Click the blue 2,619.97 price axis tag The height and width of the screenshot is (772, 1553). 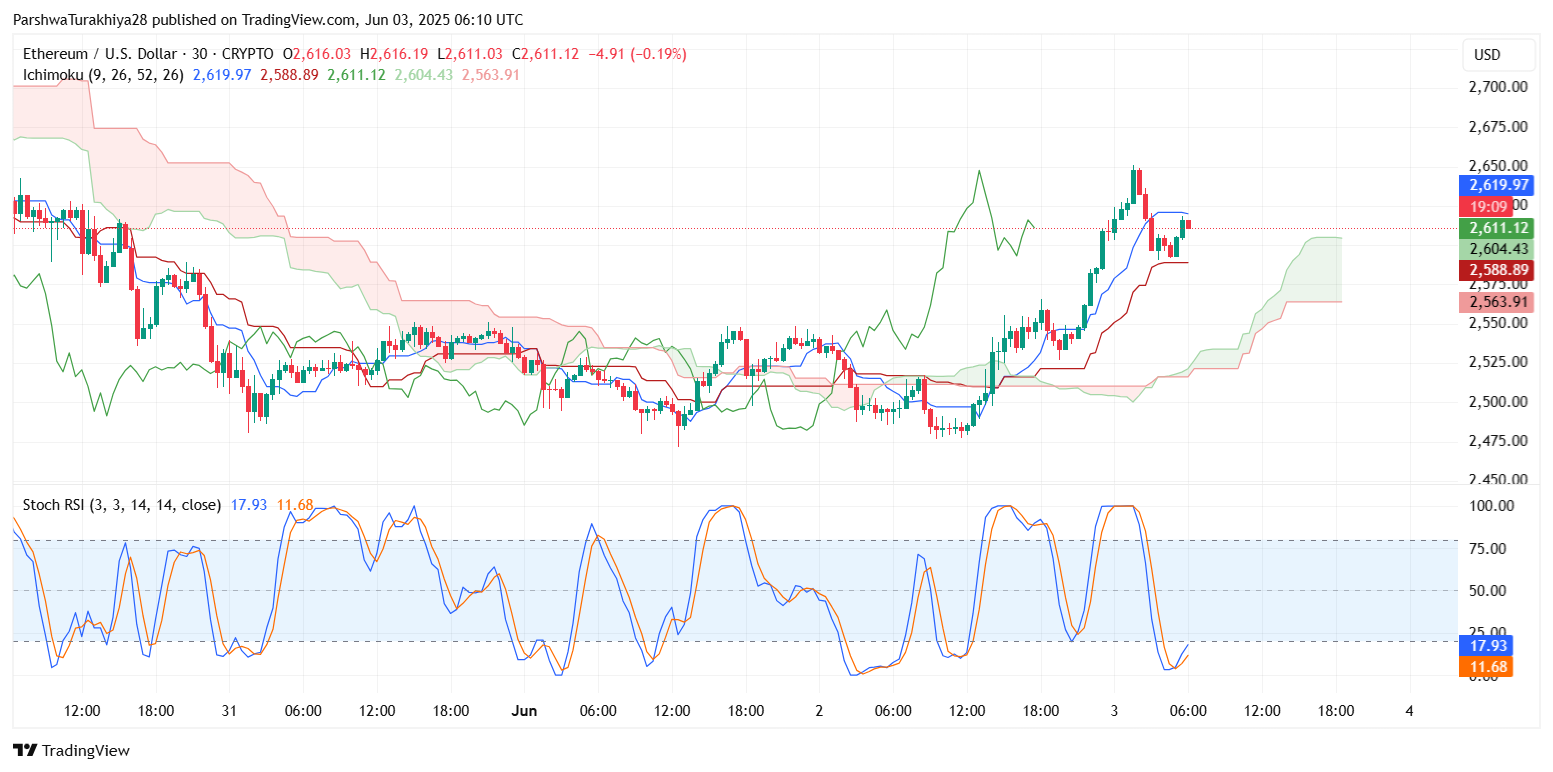click(x=1497, y=186)
